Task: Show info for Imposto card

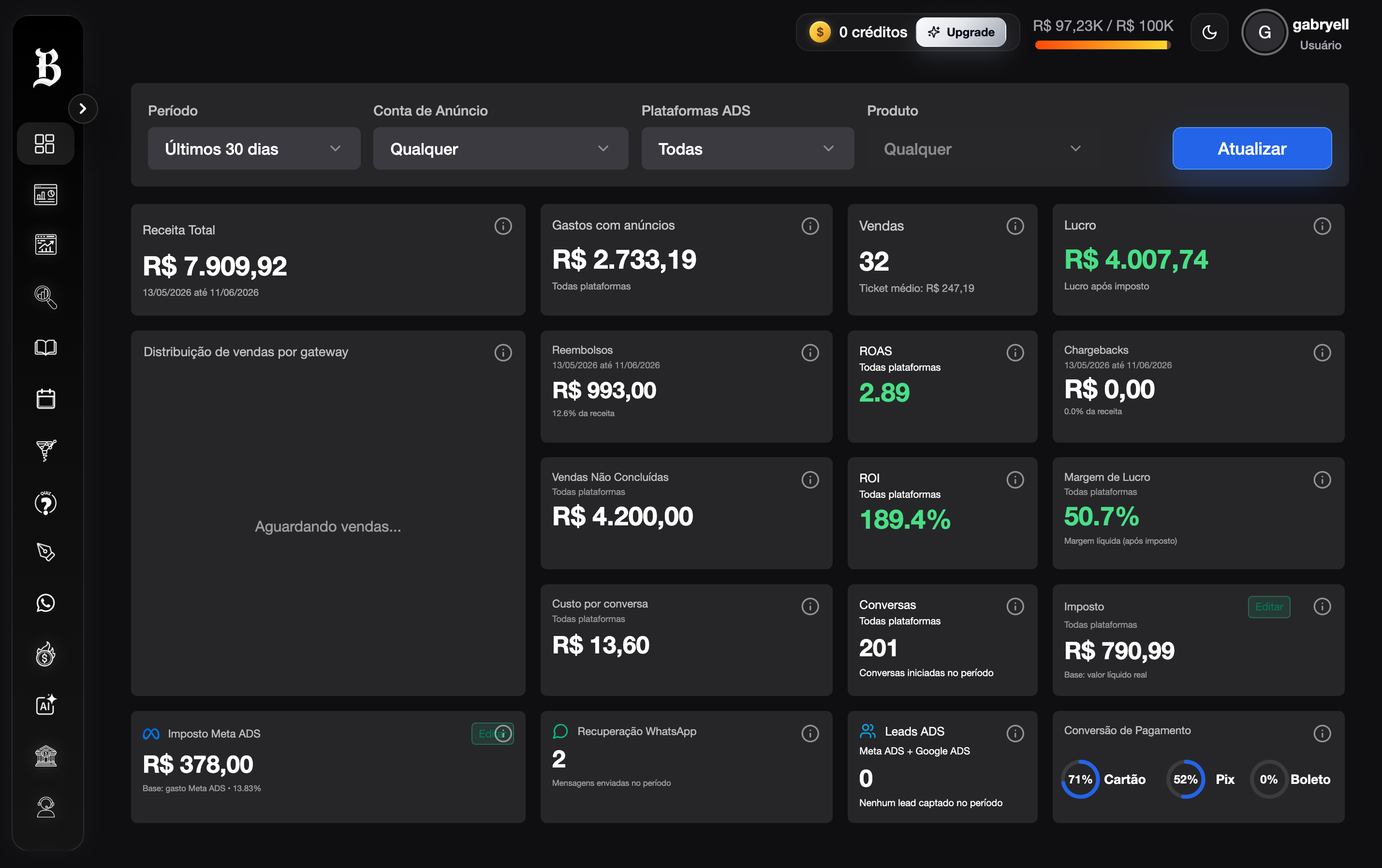Action: [x=1322, y=607]
